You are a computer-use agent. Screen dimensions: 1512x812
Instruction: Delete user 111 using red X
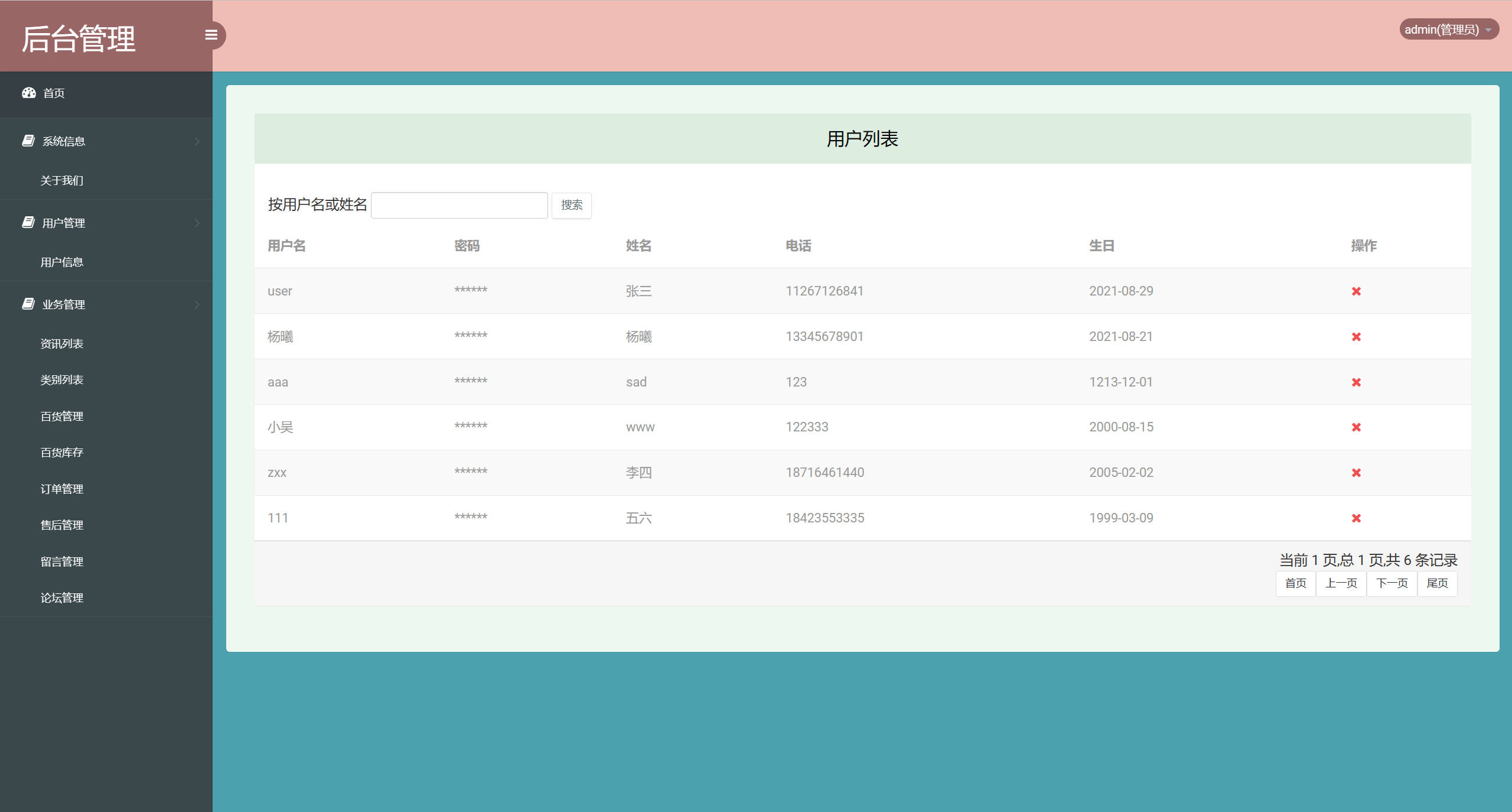[x=1356, y=518]
